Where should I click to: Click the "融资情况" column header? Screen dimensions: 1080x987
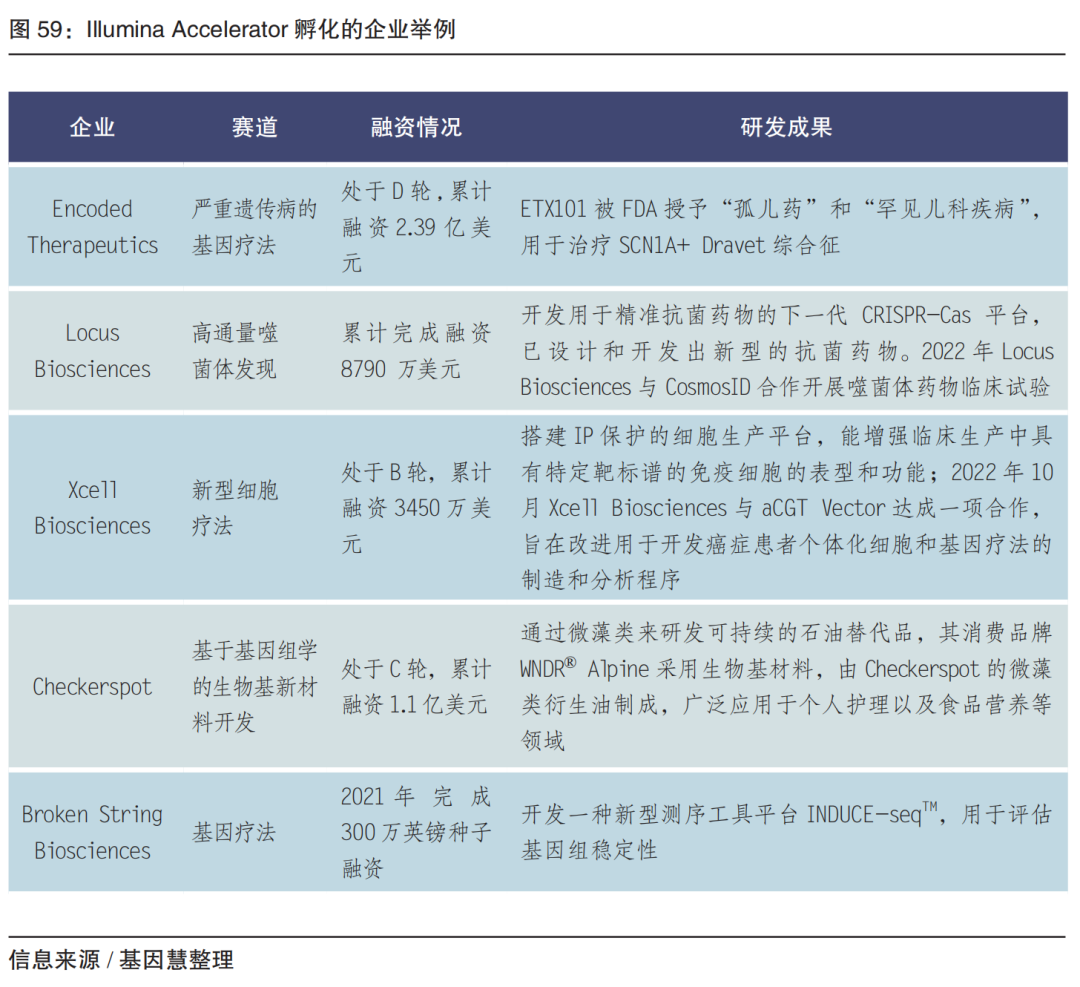click(416, 127)
